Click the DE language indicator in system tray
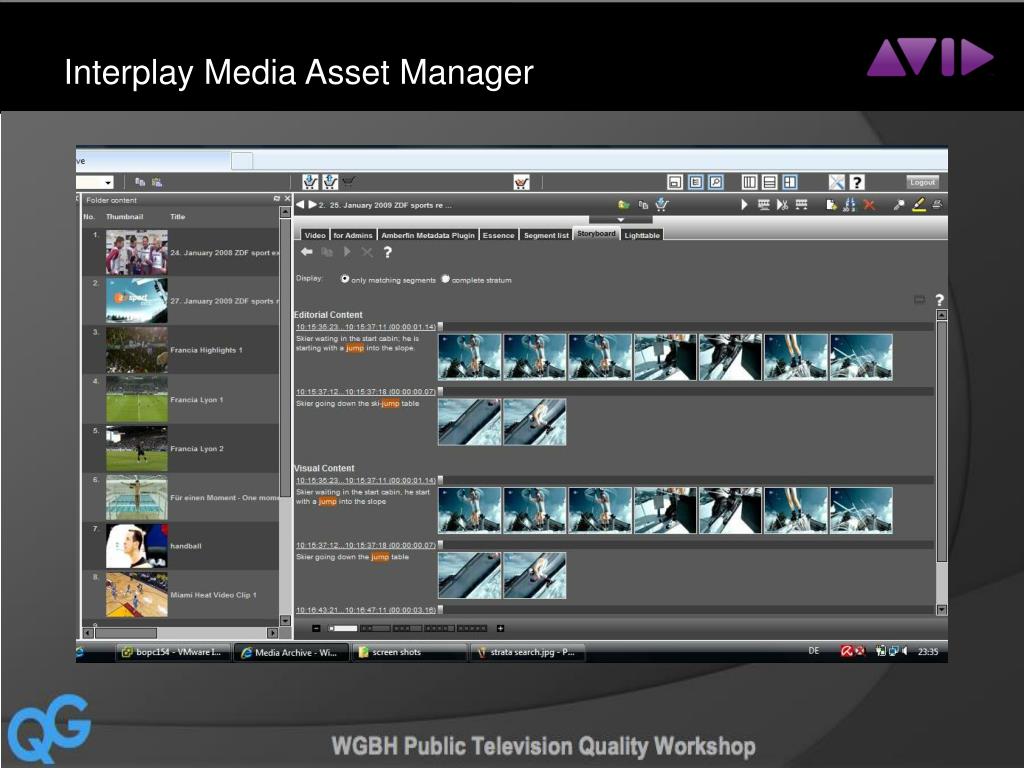Viewport: 1024px width, 768px height. pos(814,651)
